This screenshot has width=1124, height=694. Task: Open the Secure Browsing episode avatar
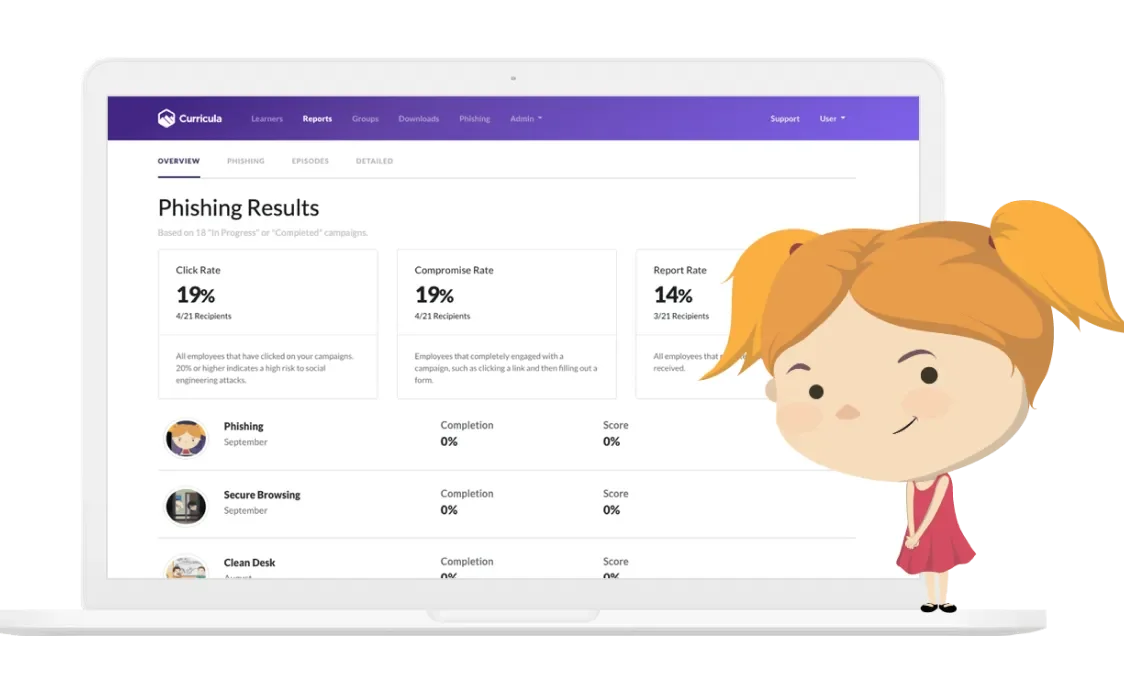(186, 506)
